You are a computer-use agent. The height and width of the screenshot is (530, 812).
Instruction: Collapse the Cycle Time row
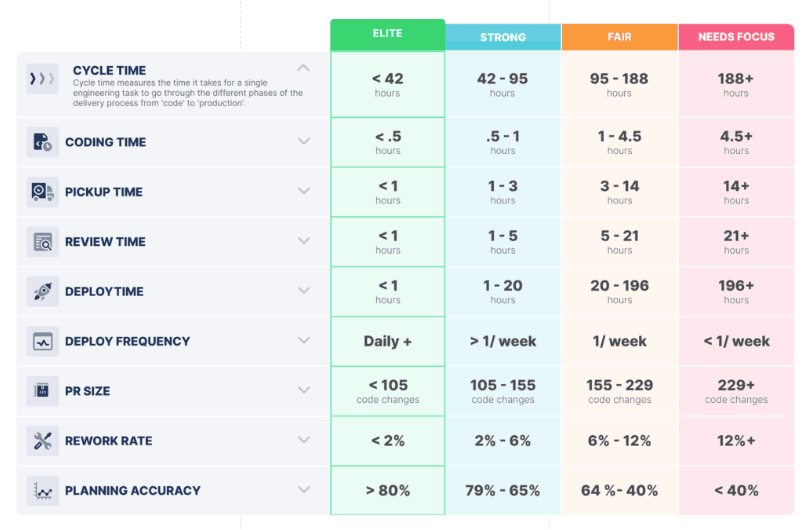304,69
